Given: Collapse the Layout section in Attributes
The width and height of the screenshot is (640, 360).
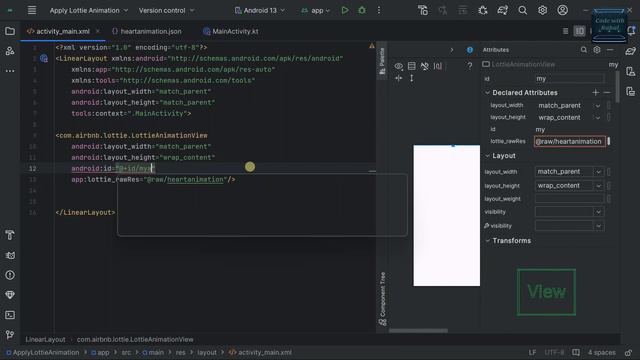Looking at the screenshot, I should coord(487,156).
